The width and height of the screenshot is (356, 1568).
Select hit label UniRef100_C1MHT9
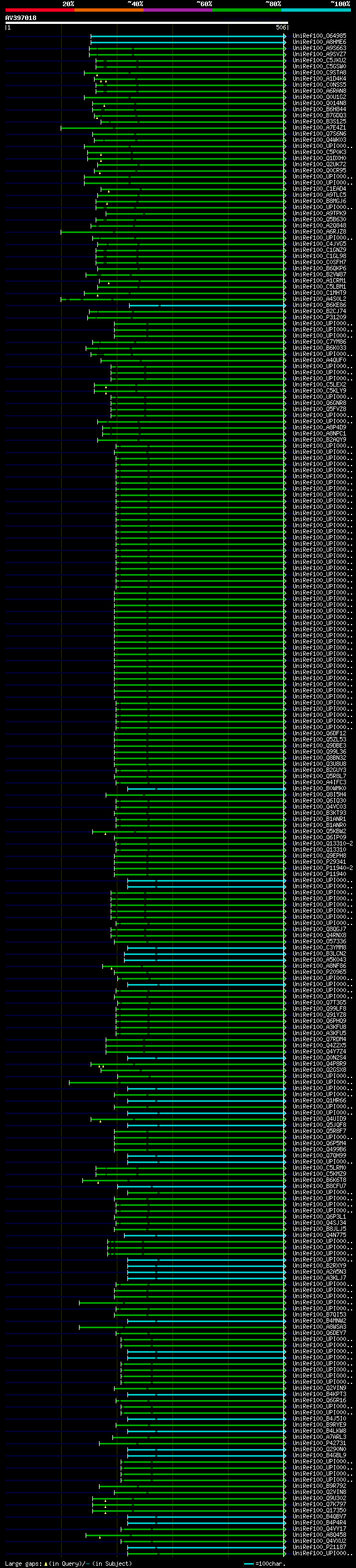pos(319,293)
